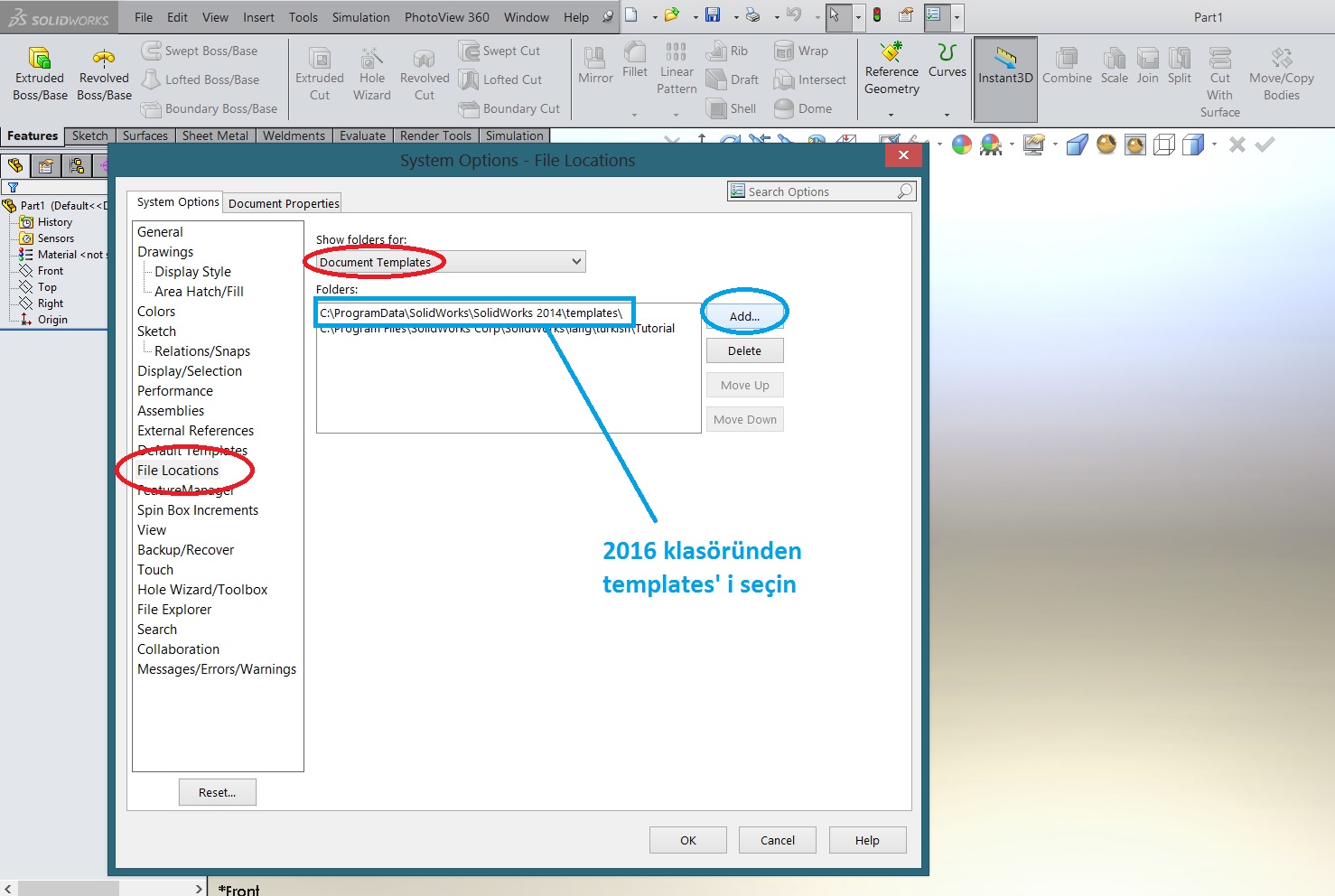Switch to the Weldments tab
The width and height of the screenshot is (1335, 896).
click(294, 135)
